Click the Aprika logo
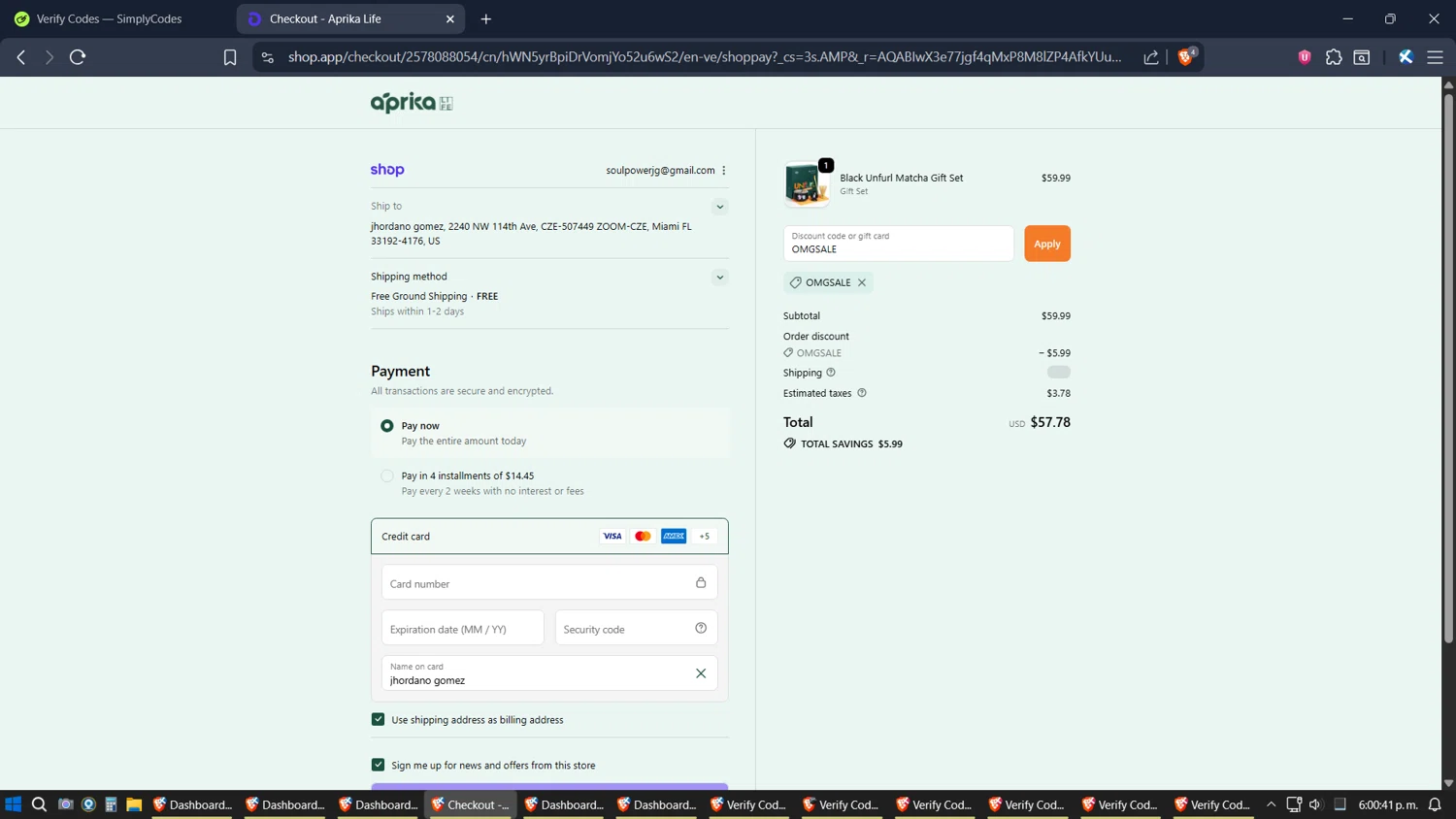 click(412, 102)
